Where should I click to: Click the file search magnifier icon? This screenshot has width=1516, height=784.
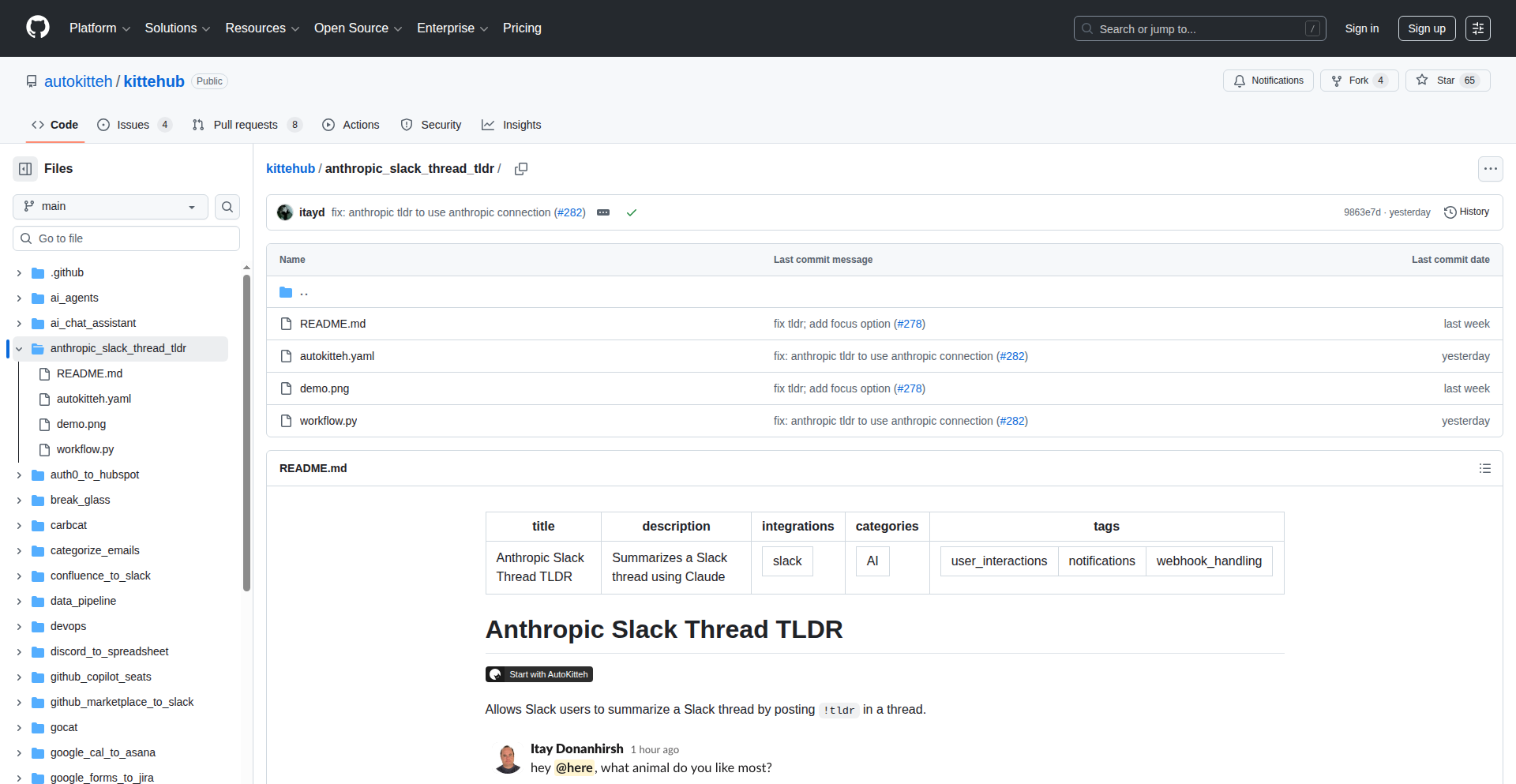click(x=227, y=207)
